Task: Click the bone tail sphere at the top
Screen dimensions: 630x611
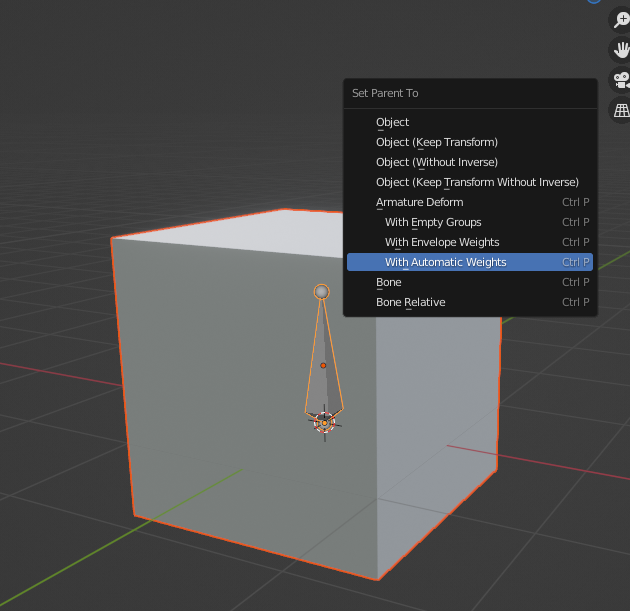Action: 321,292
